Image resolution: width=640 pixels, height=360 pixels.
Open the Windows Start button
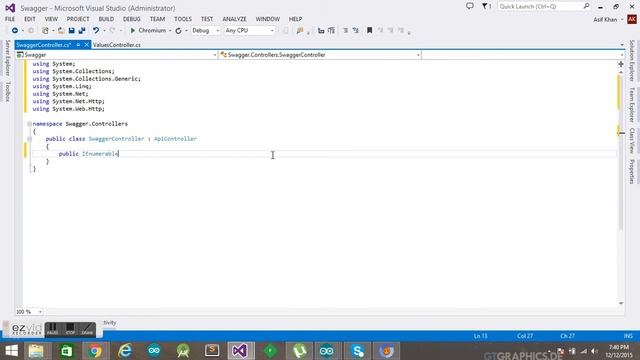11,351
